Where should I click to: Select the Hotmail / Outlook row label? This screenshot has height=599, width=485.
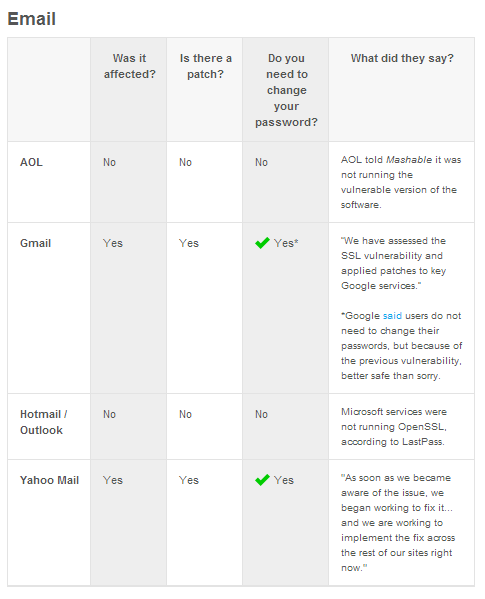[44, 422]
